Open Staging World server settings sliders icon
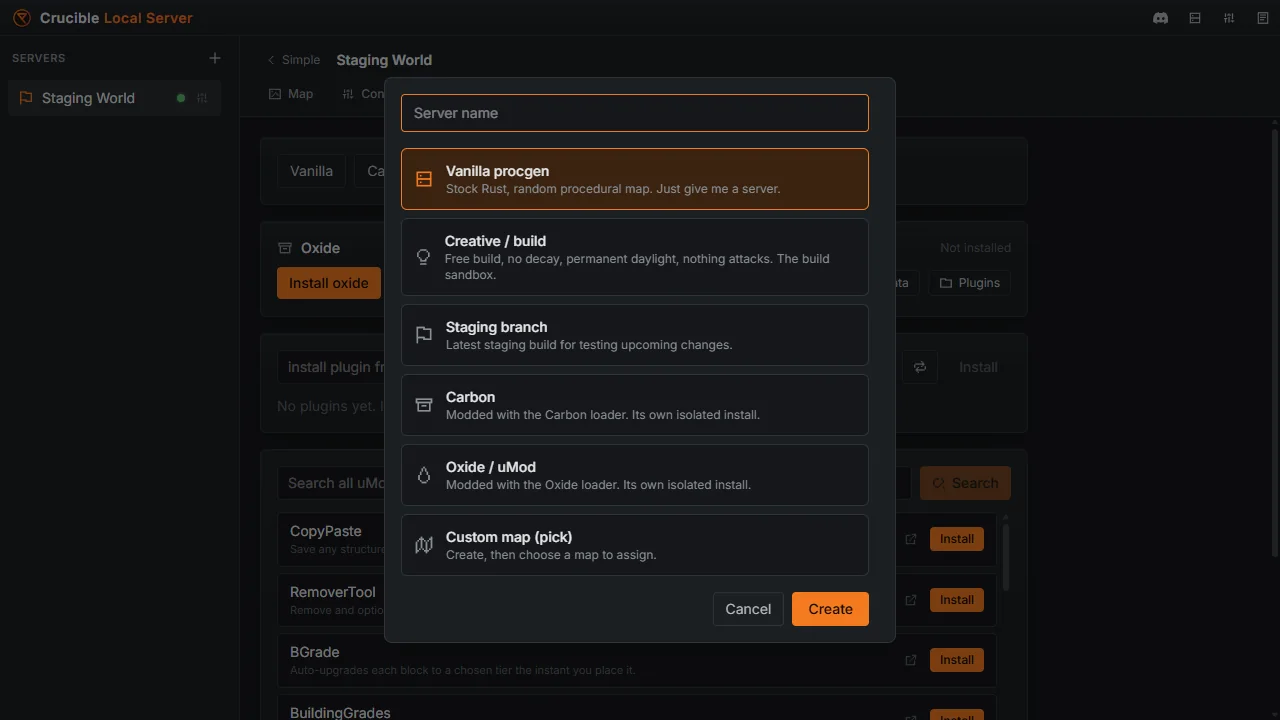Viewport: 1280px width, 720px height. pyautogui.click(x=202, y=98)
